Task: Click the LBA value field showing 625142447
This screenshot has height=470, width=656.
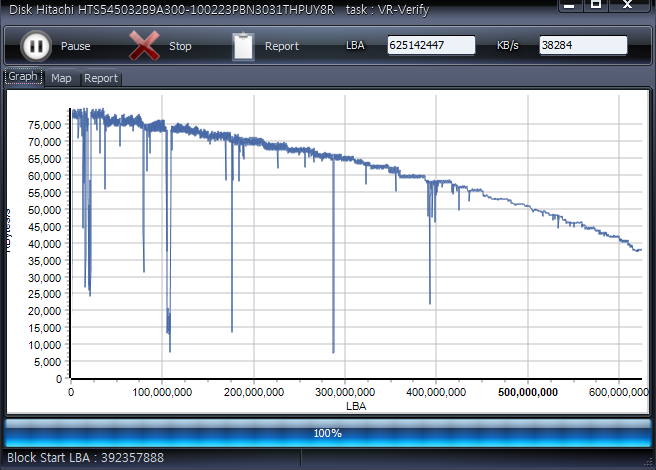Action: [x=431, y=45]
